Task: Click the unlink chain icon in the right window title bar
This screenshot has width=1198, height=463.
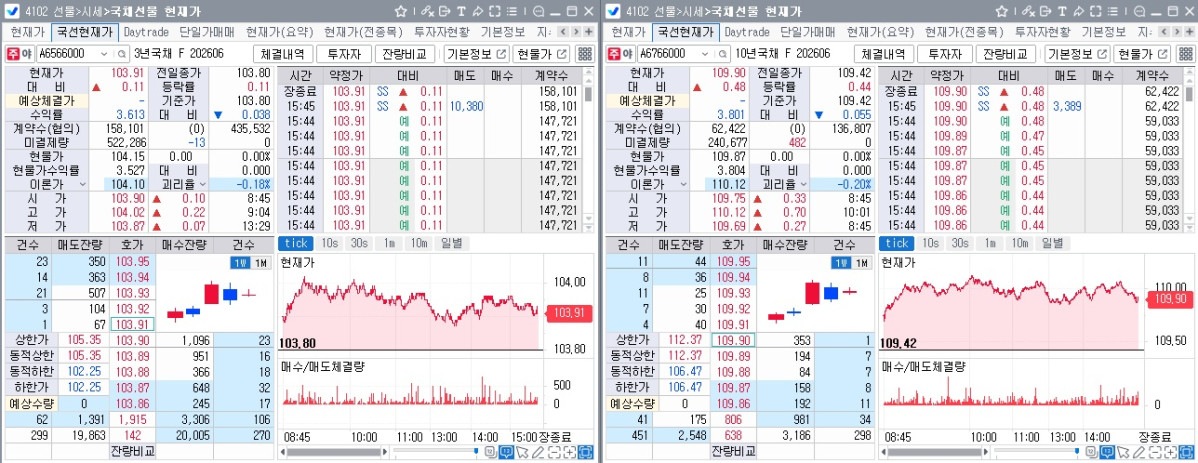Action: point(1028,11)
